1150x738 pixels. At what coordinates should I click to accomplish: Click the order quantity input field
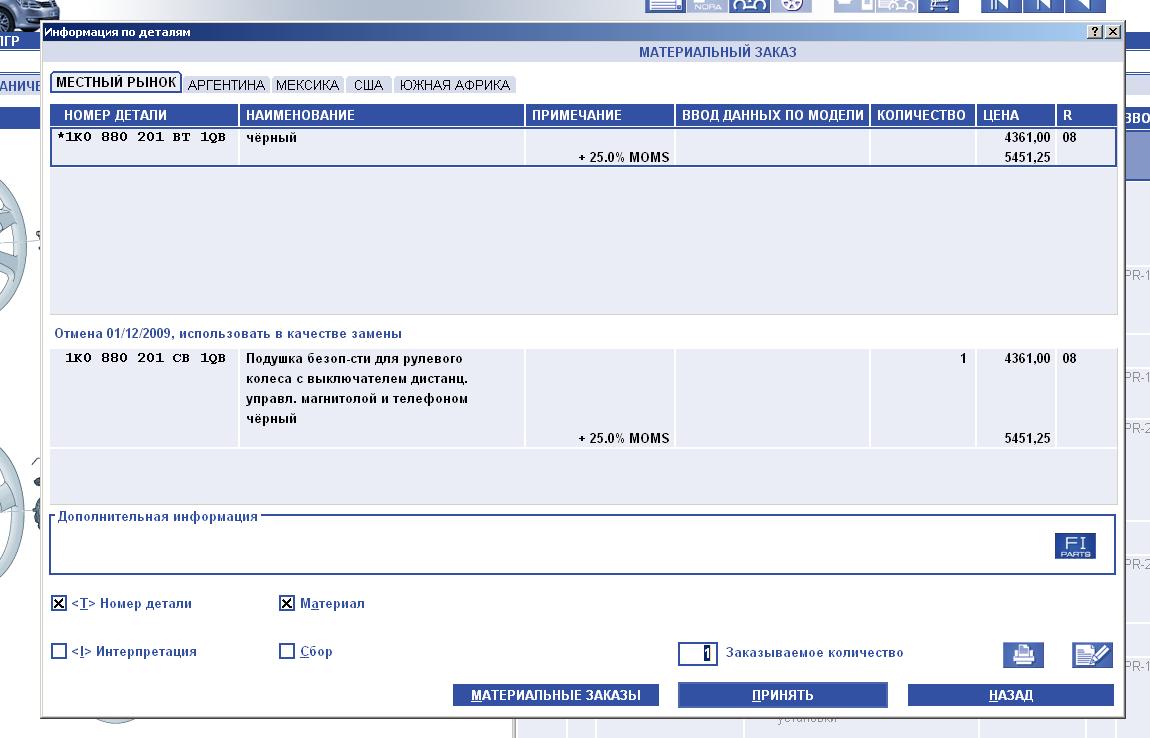[x=698, y=653]
